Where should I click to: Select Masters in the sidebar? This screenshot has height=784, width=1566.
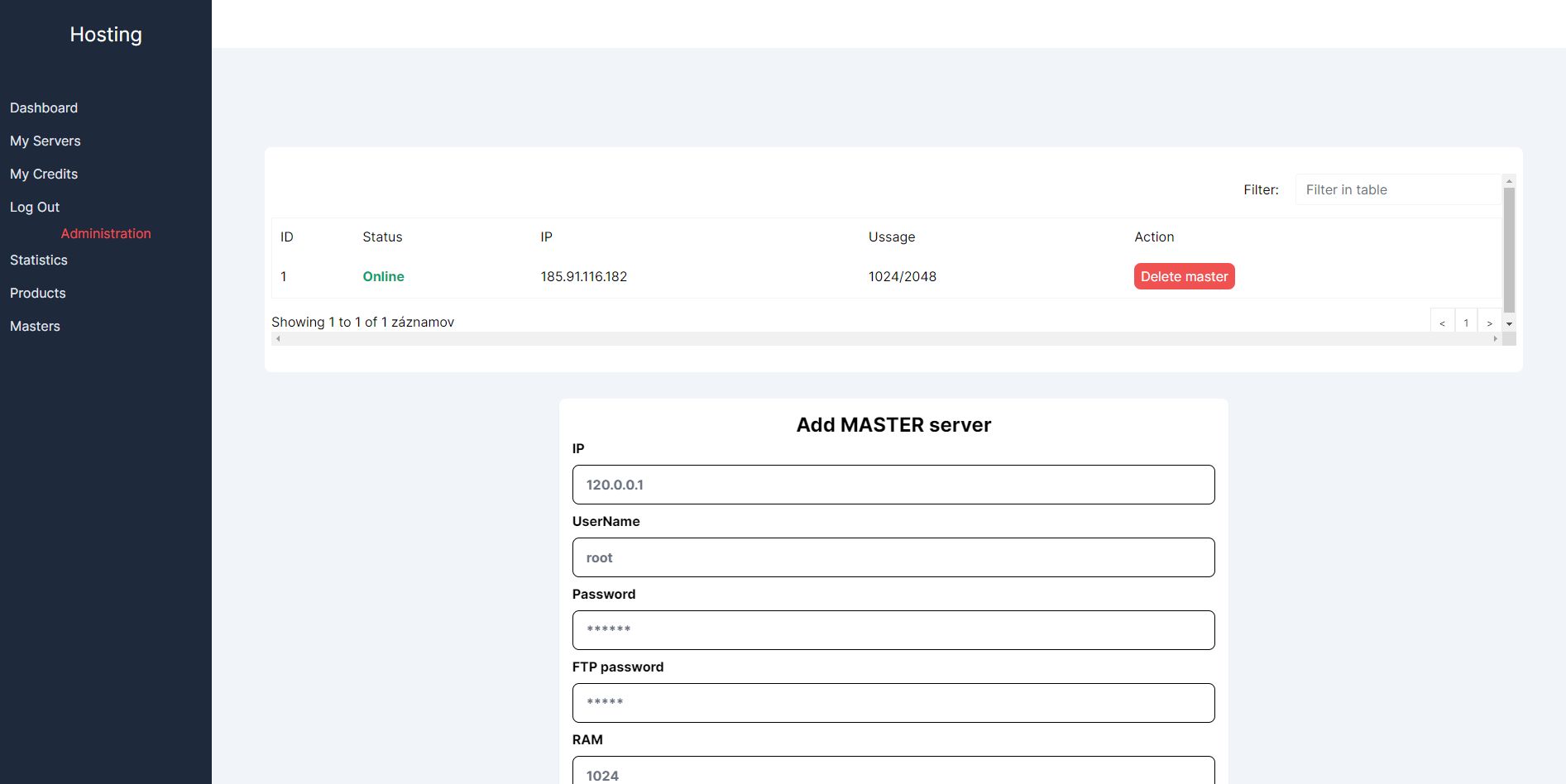pos(35,326)
